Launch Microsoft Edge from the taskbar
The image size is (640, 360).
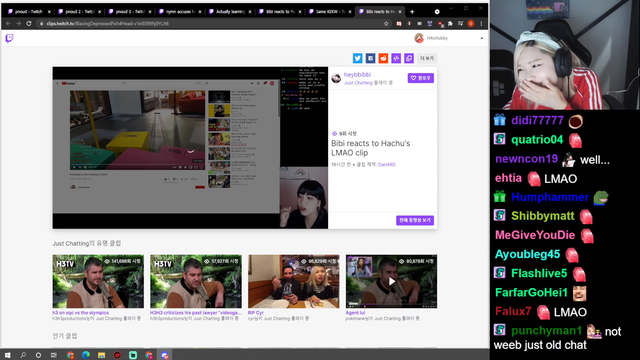point(86,355)
